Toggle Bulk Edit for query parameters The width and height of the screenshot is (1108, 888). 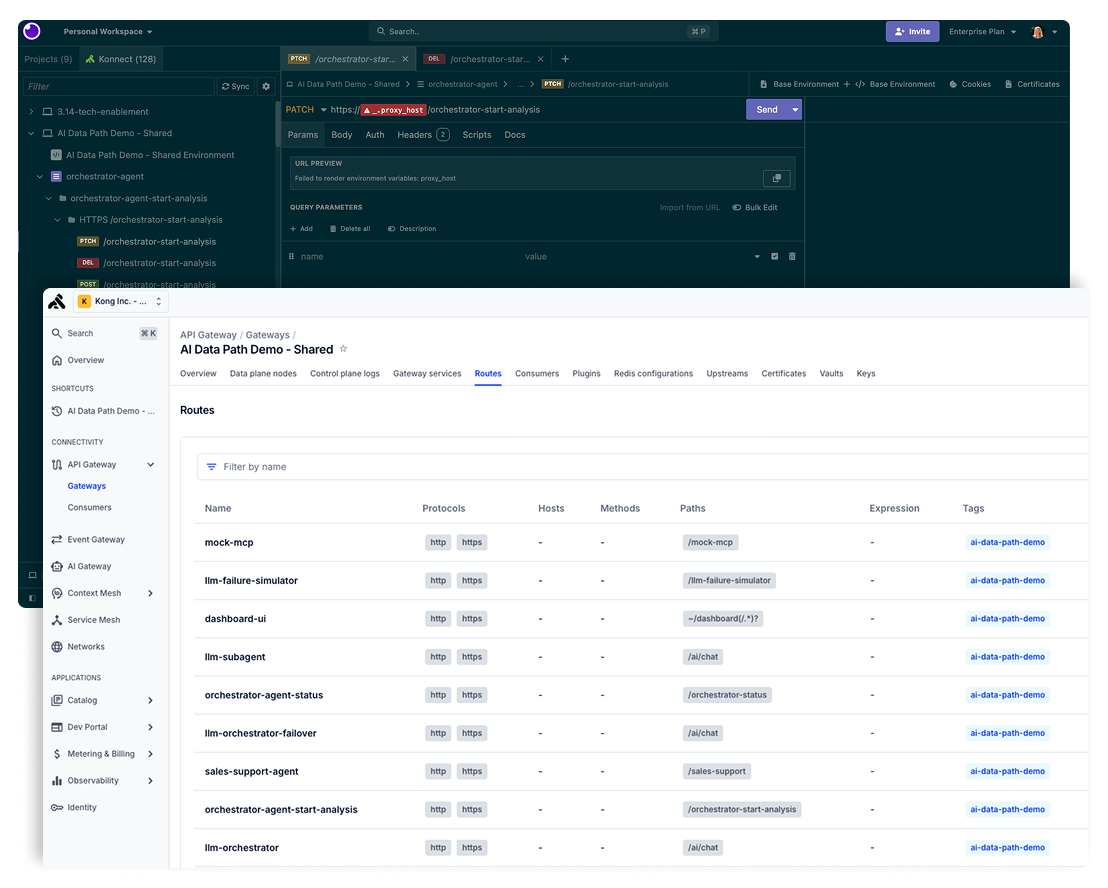pos(755,208)
